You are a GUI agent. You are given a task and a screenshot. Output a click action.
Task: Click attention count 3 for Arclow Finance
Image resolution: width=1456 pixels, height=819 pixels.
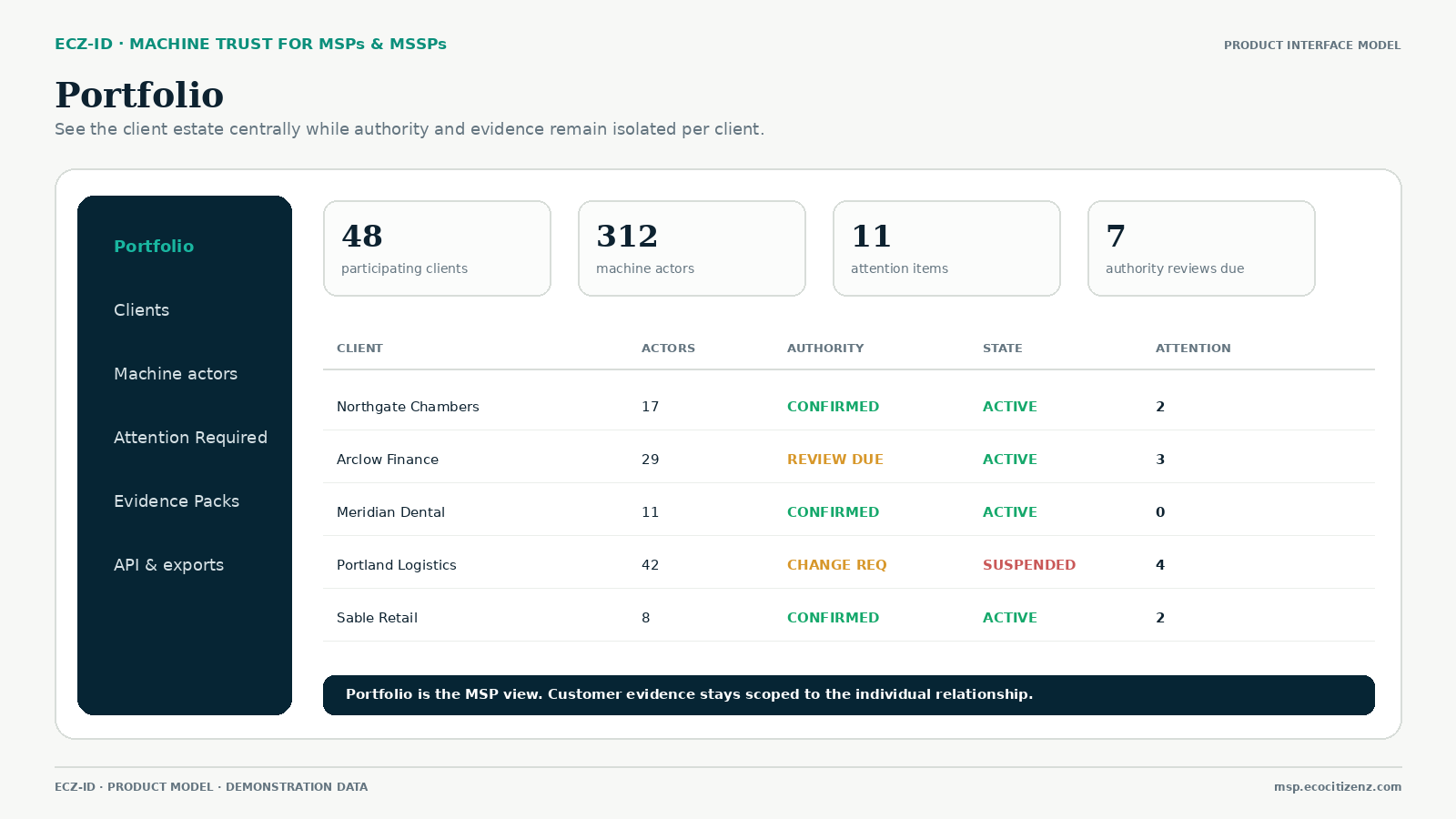coord(1160,460)
